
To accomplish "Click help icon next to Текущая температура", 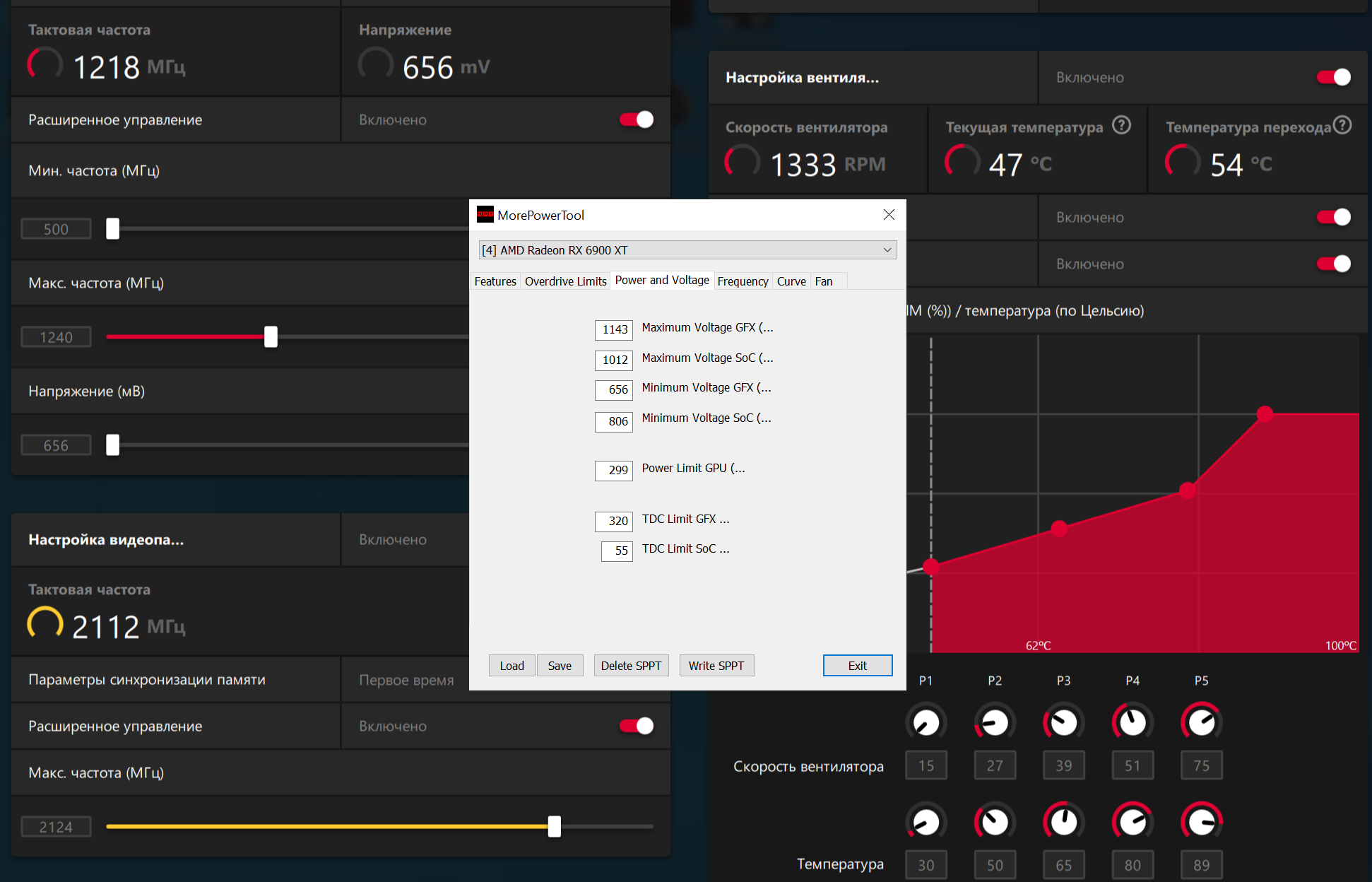I will pyautogui.click(x=1121, y=126).
